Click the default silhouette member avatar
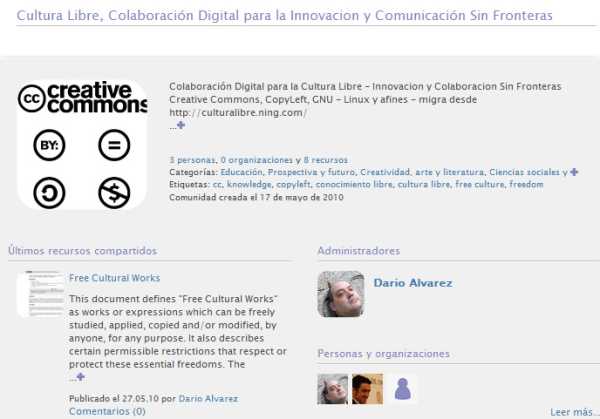Image resolution: width=600 pixels, height=419 pixels. click(x=402, y=389)
